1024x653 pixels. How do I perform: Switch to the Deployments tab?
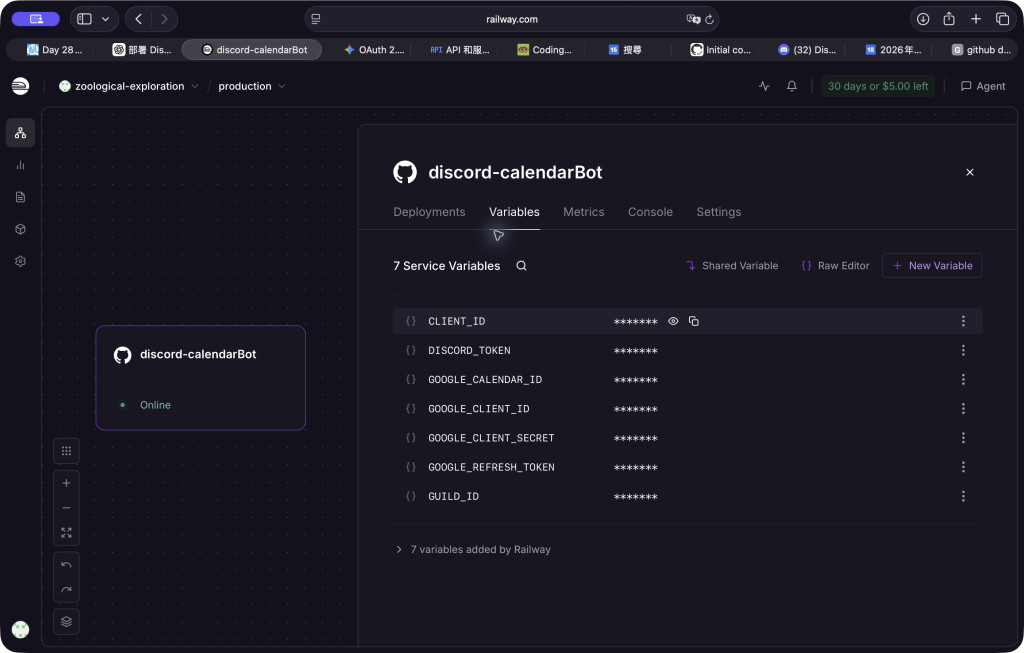point(429,212)
